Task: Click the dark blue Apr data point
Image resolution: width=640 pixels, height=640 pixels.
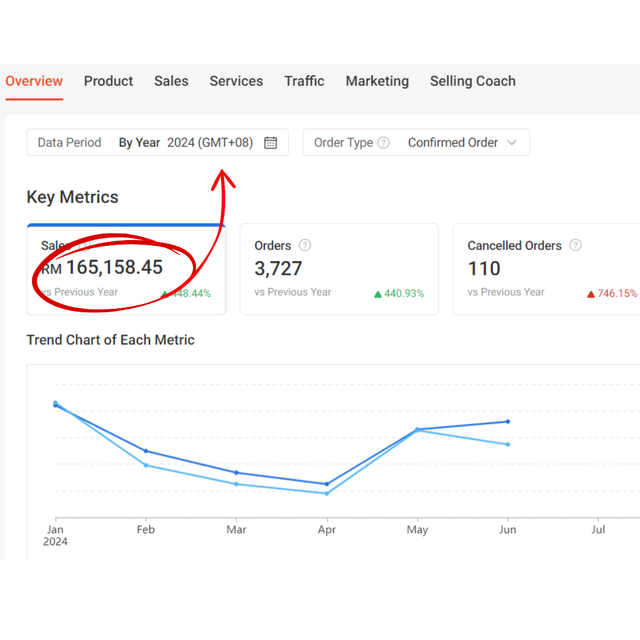Action: coord(327,484)
